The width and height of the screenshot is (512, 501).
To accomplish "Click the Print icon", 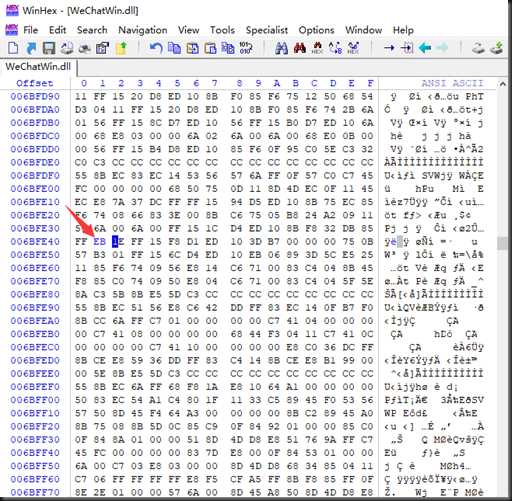I will pos(67,48).
